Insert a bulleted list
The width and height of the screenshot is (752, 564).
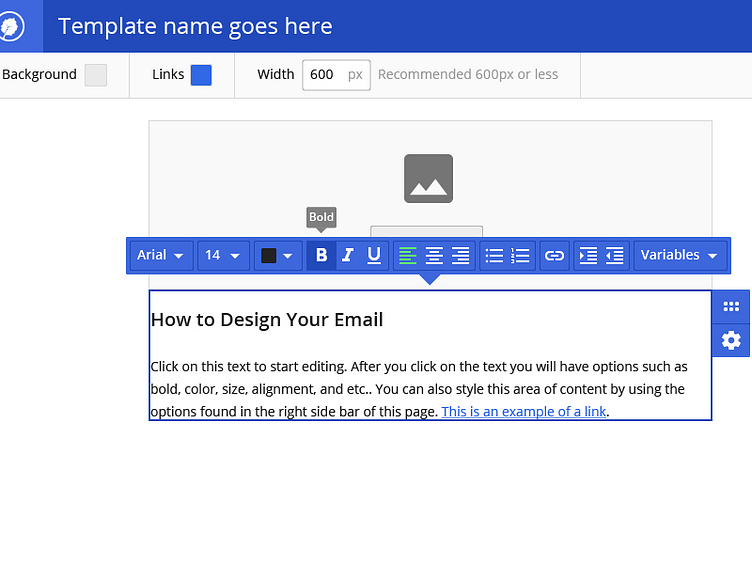494,256
